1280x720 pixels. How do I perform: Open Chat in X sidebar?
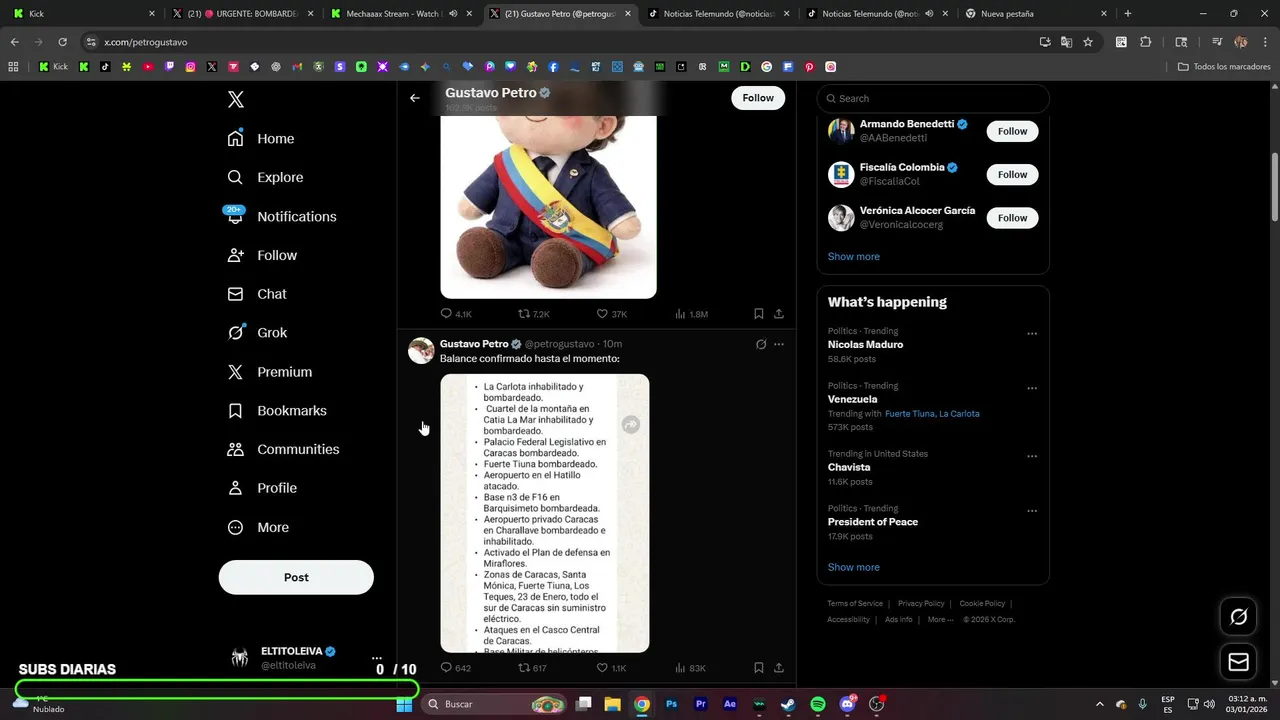(x=257, y=294)
